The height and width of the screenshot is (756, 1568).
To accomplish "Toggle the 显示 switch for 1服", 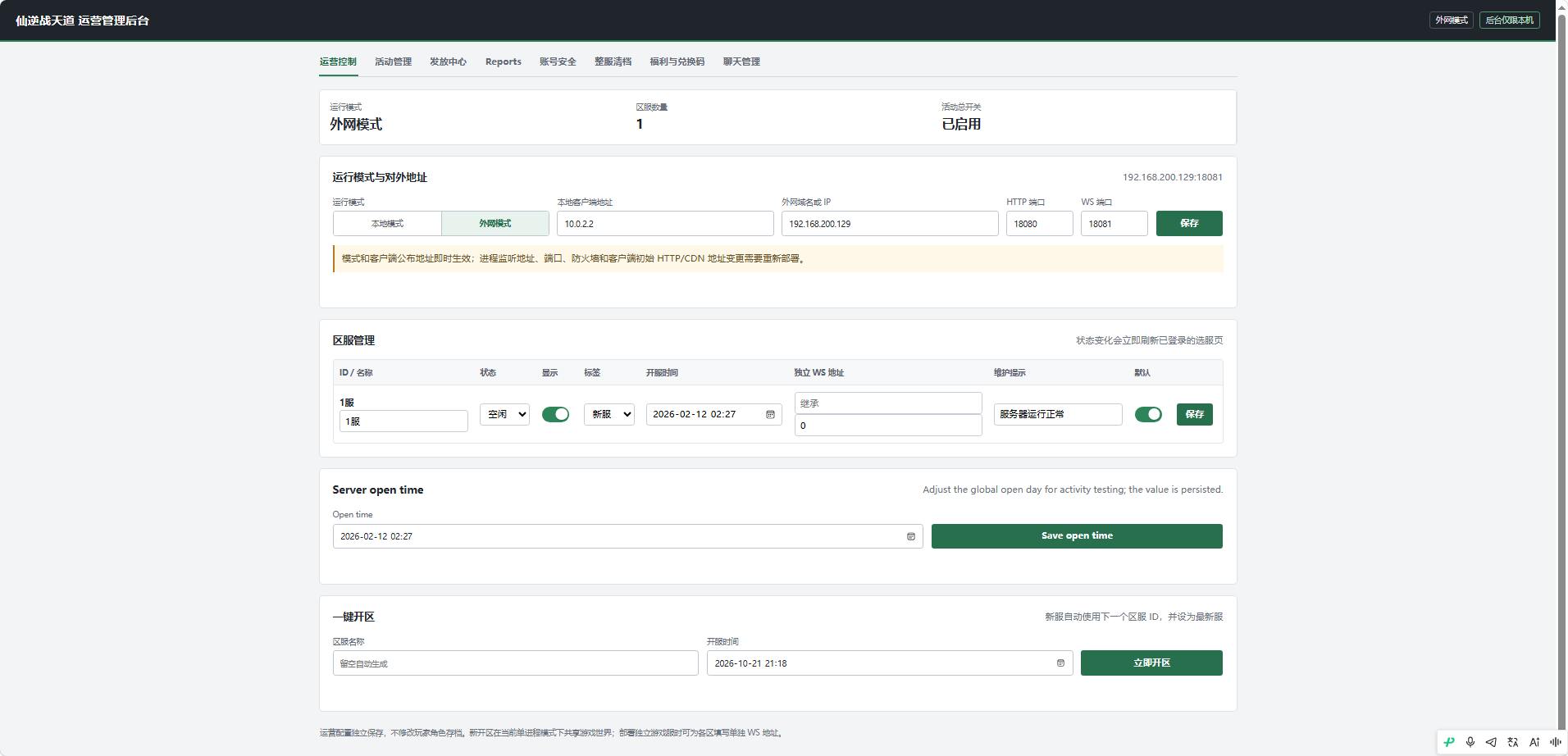I will 555,415.
